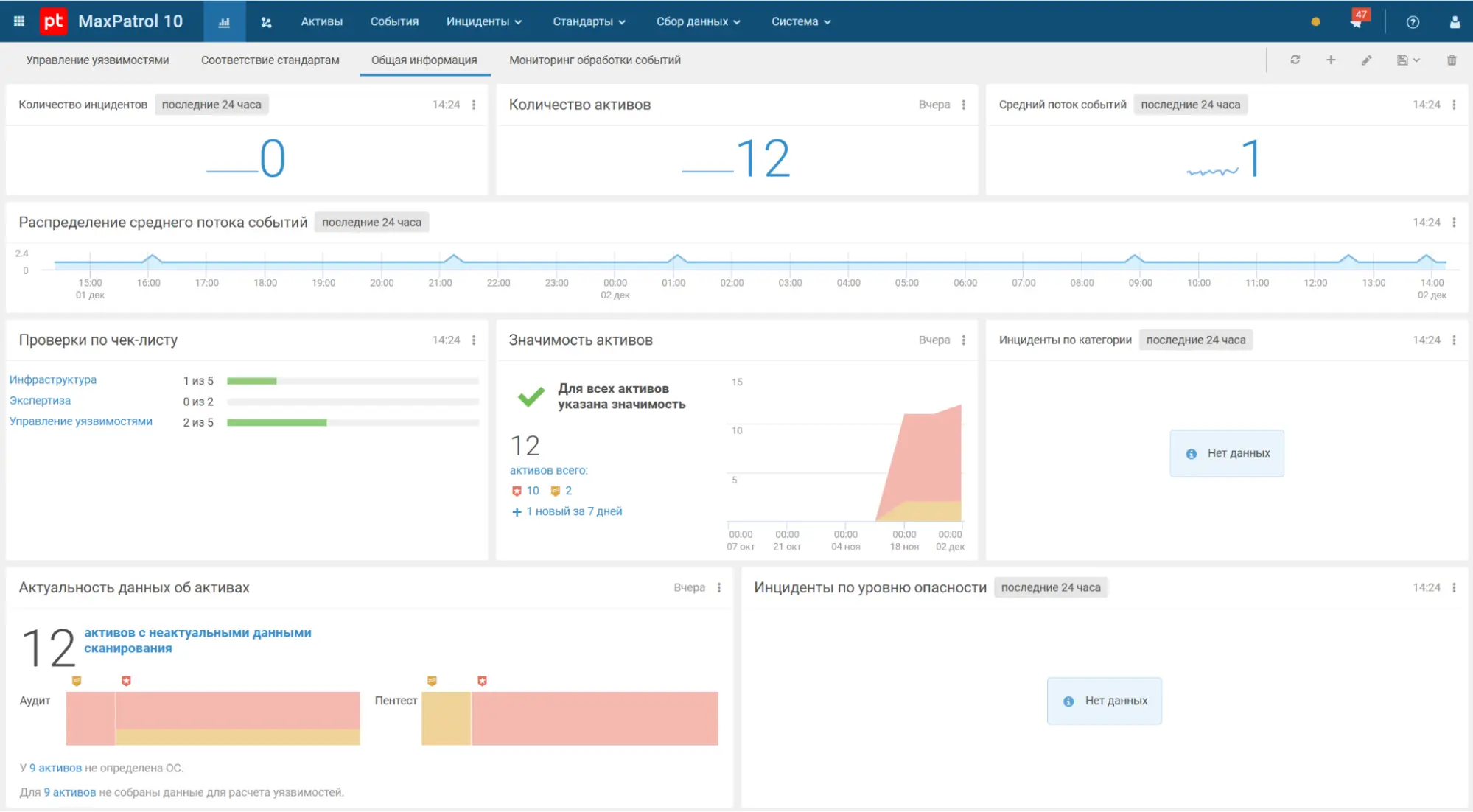1473x812 pixels.
Task: Open the network topology icon
Action: pos(267,22)
